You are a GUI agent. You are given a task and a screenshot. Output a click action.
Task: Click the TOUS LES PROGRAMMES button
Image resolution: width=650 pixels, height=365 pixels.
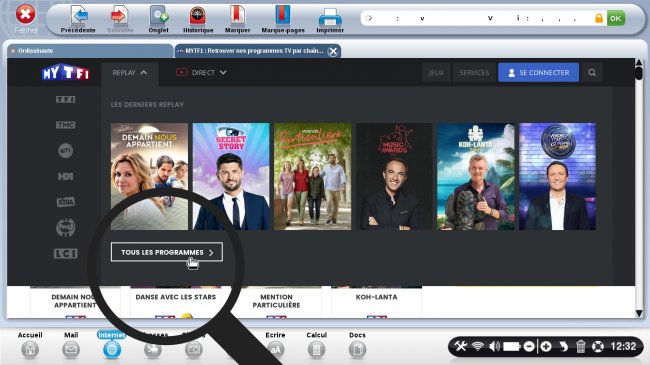click(x=167, y=252)
